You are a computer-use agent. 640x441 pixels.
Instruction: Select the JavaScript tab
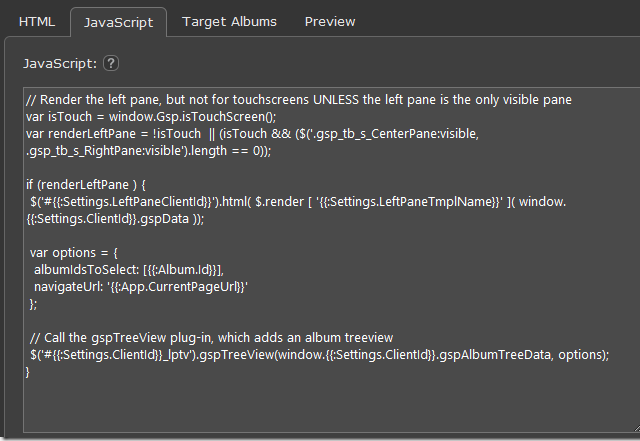tap(118, 22)
